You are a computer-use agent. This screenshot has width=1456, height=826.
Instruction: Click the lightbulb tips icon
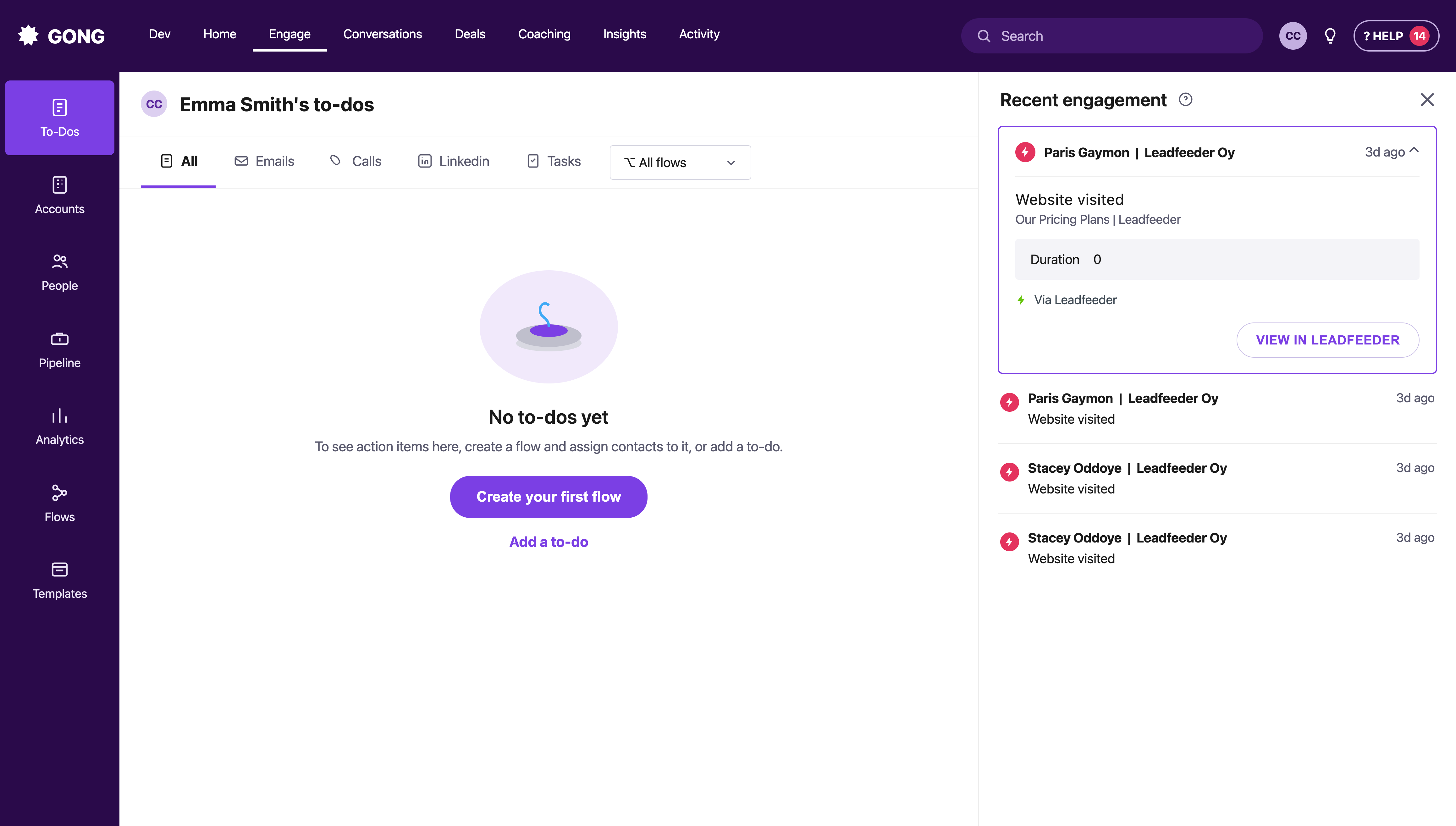point(1330,36)
